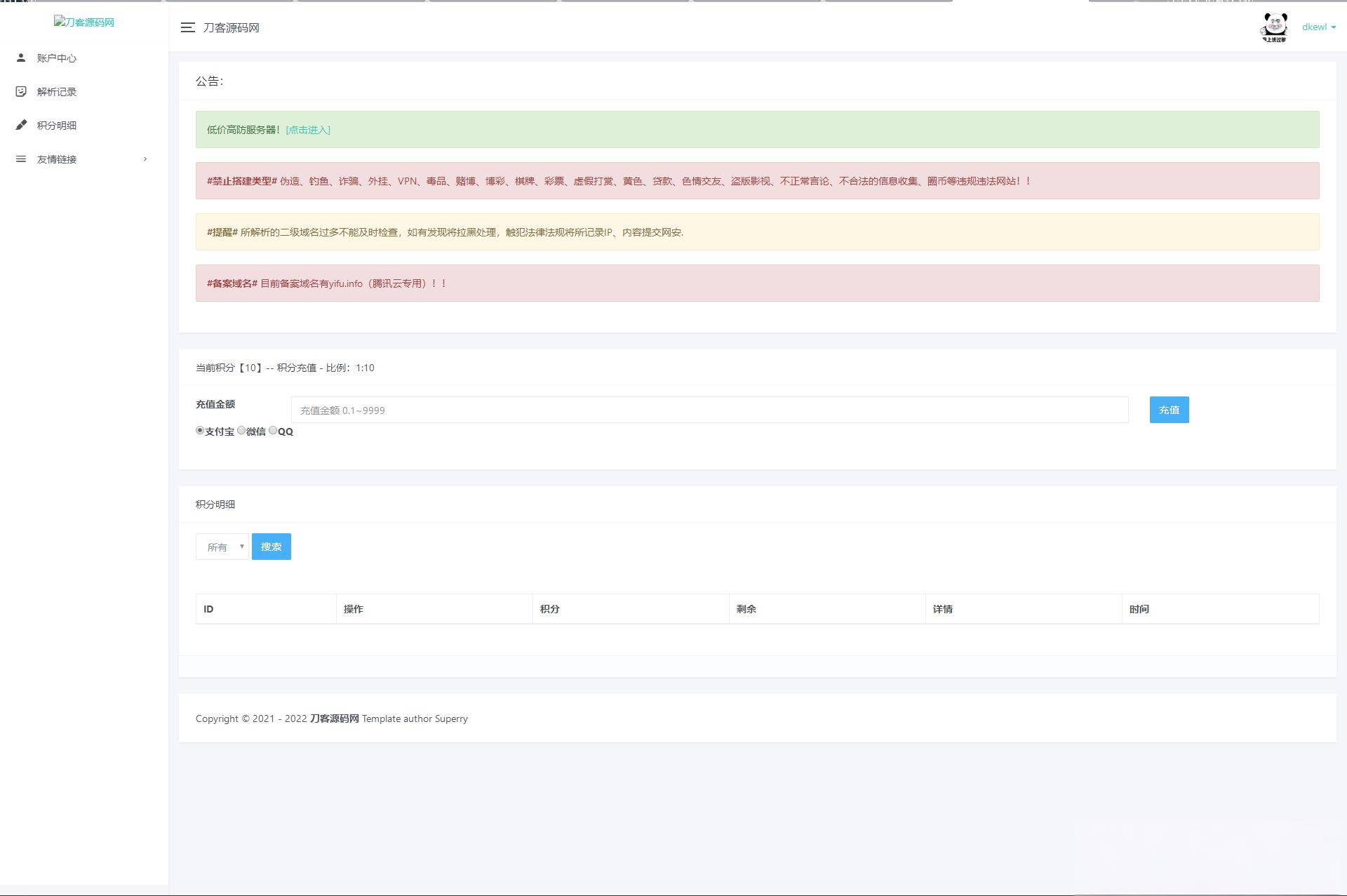1347x896 pixels.
Task: Click the 充值金额 input field
Action: coord(709,410)
